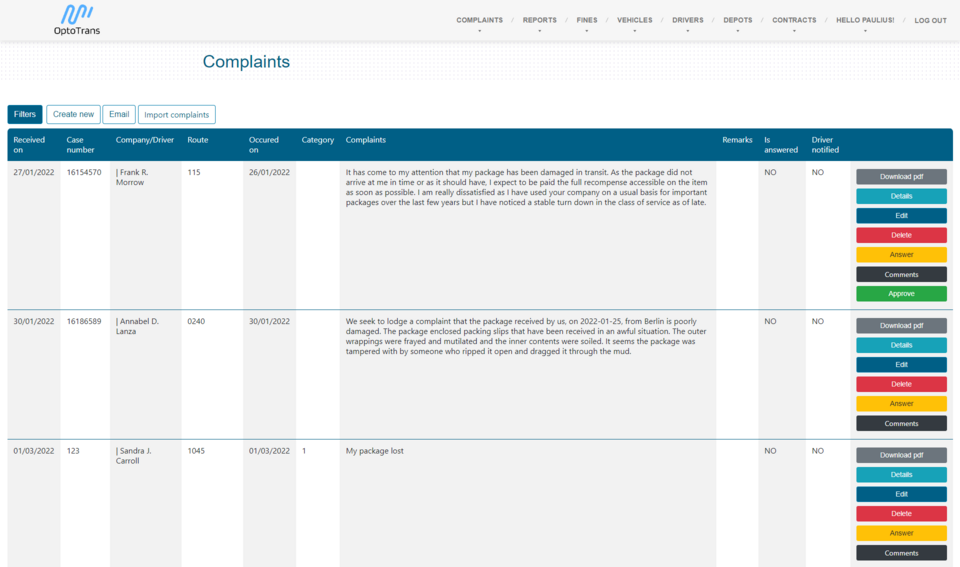Open the Hello Paulius user menu
Screen dimensions: 960x567
(x=865, y=20)
